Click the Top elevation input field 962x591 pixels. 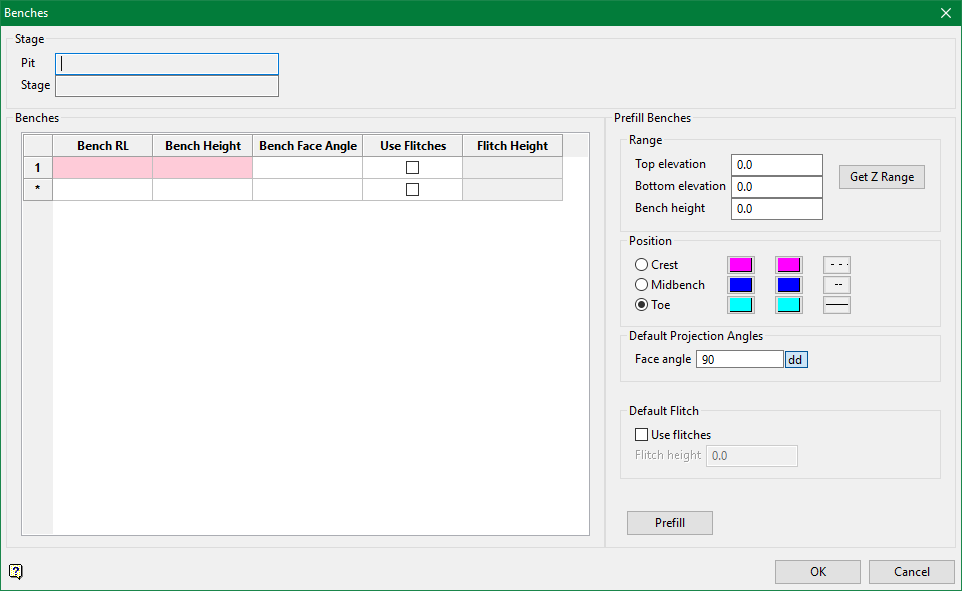pyautogui.click(x=776, y=165)
